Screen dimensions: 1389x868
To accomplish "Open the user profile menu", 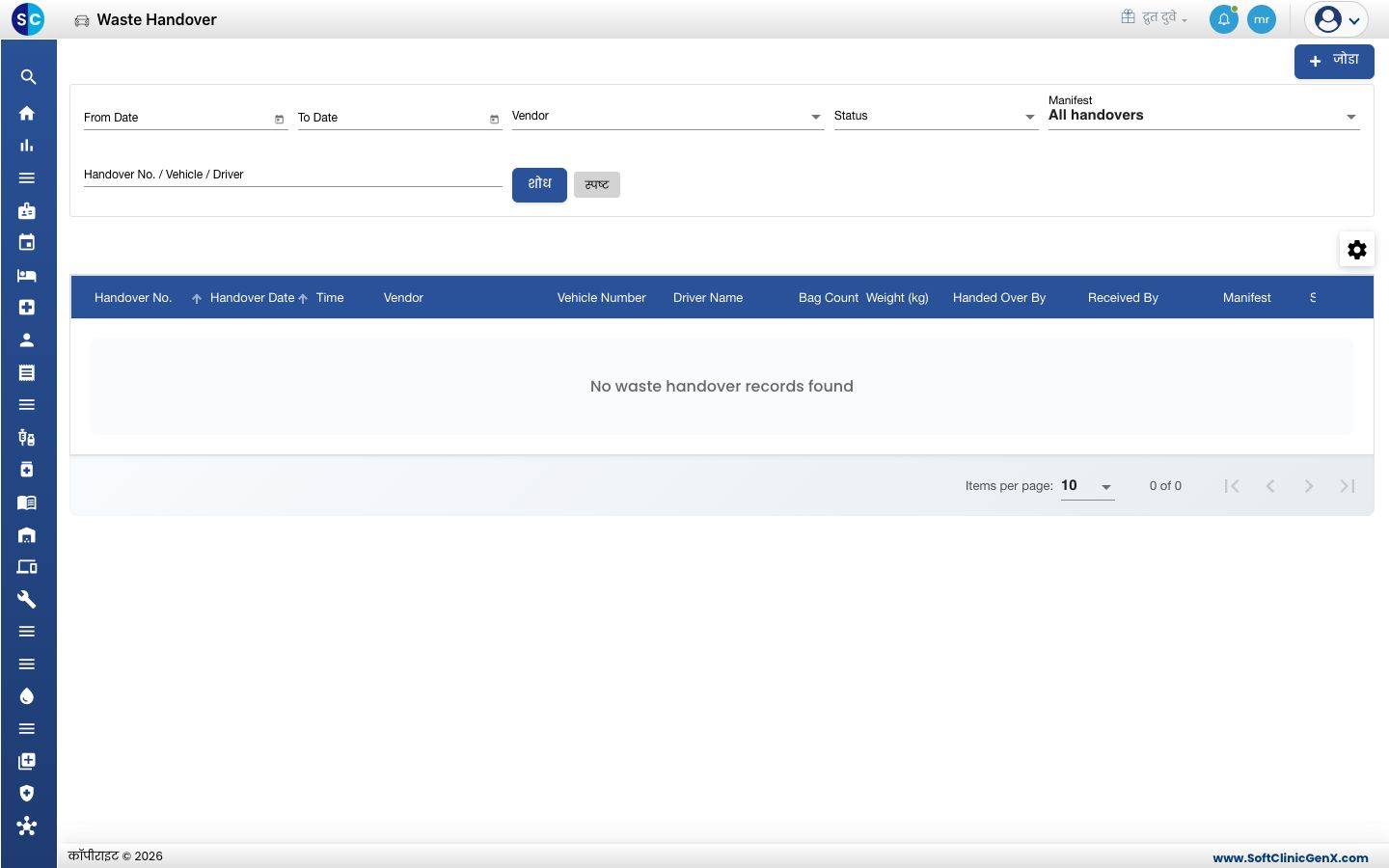I will click(1336, 19).
